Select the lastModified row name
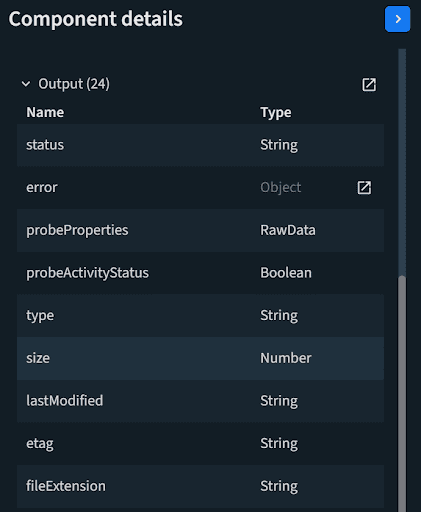Image resolution: width=421 pixels, height=512 pixels. (x=65, y=401)
